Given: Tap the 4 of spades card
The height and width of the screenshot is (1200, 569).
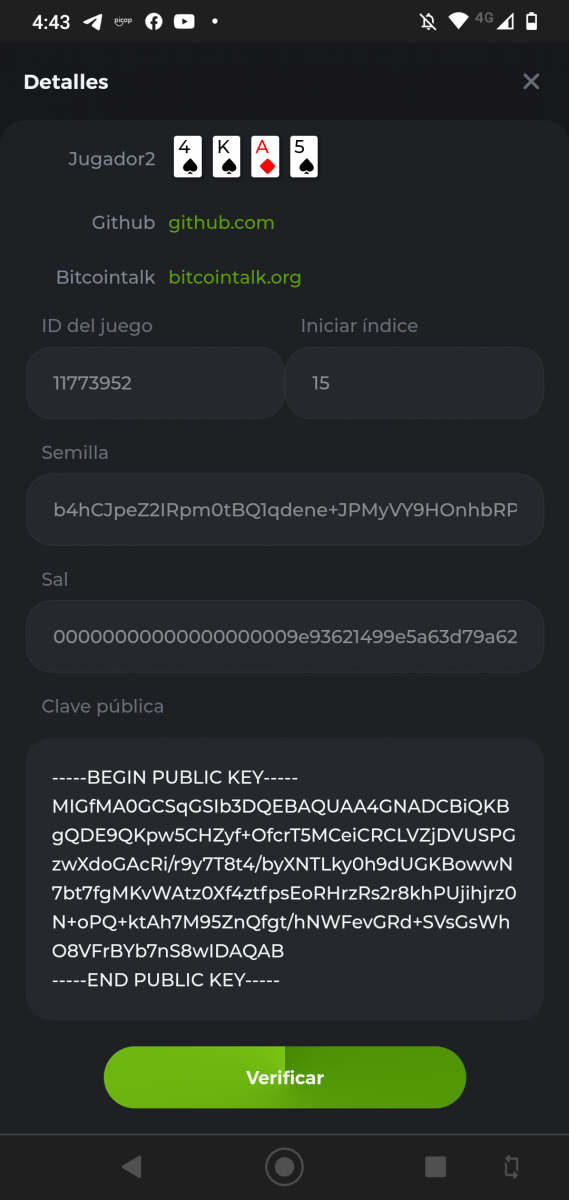Looking at the screenshot, I should 188,158.
